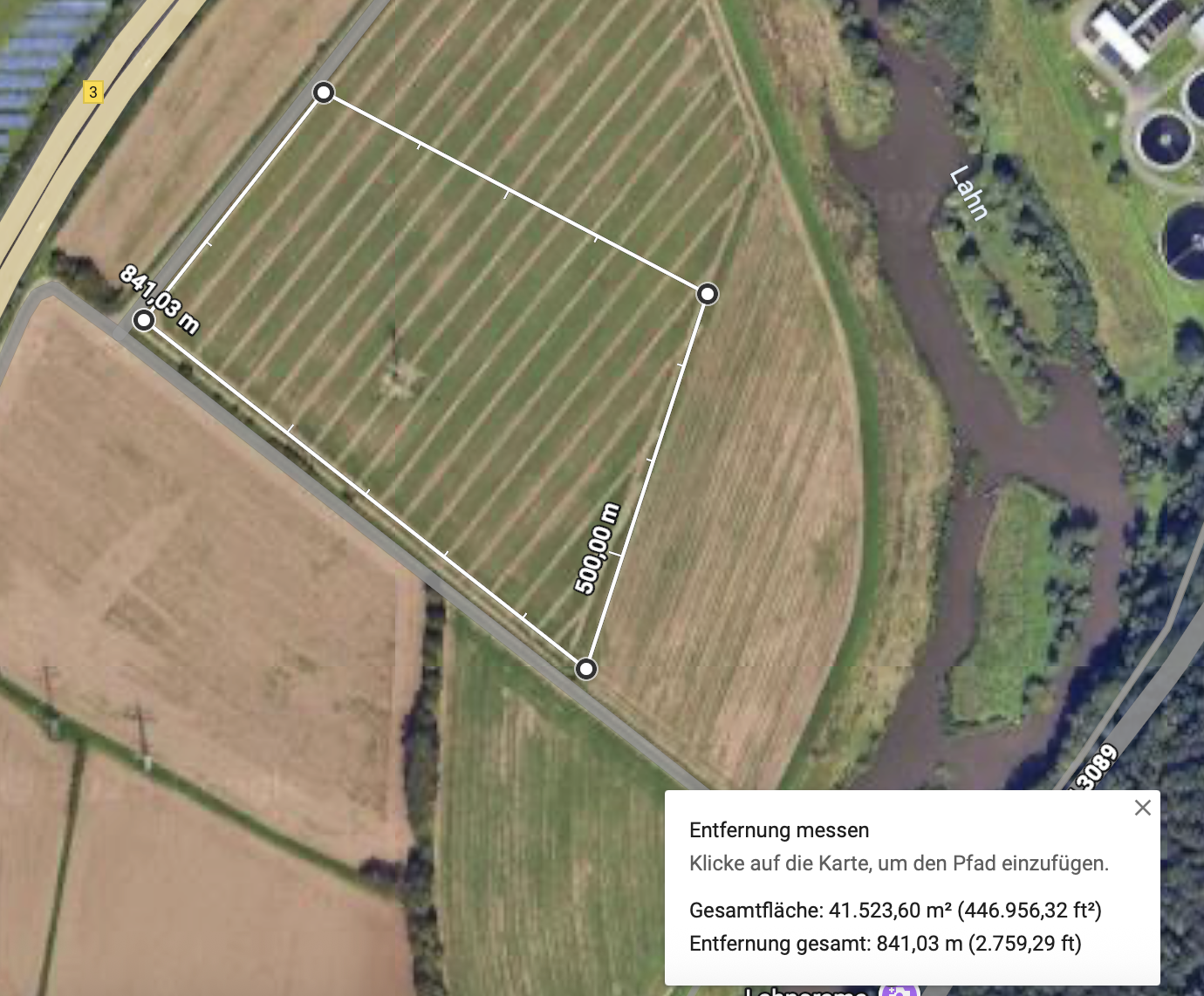The image size is (1204, 996).
Task: Click the Entfernung messen dialog title
Action: tap(779, 830)
